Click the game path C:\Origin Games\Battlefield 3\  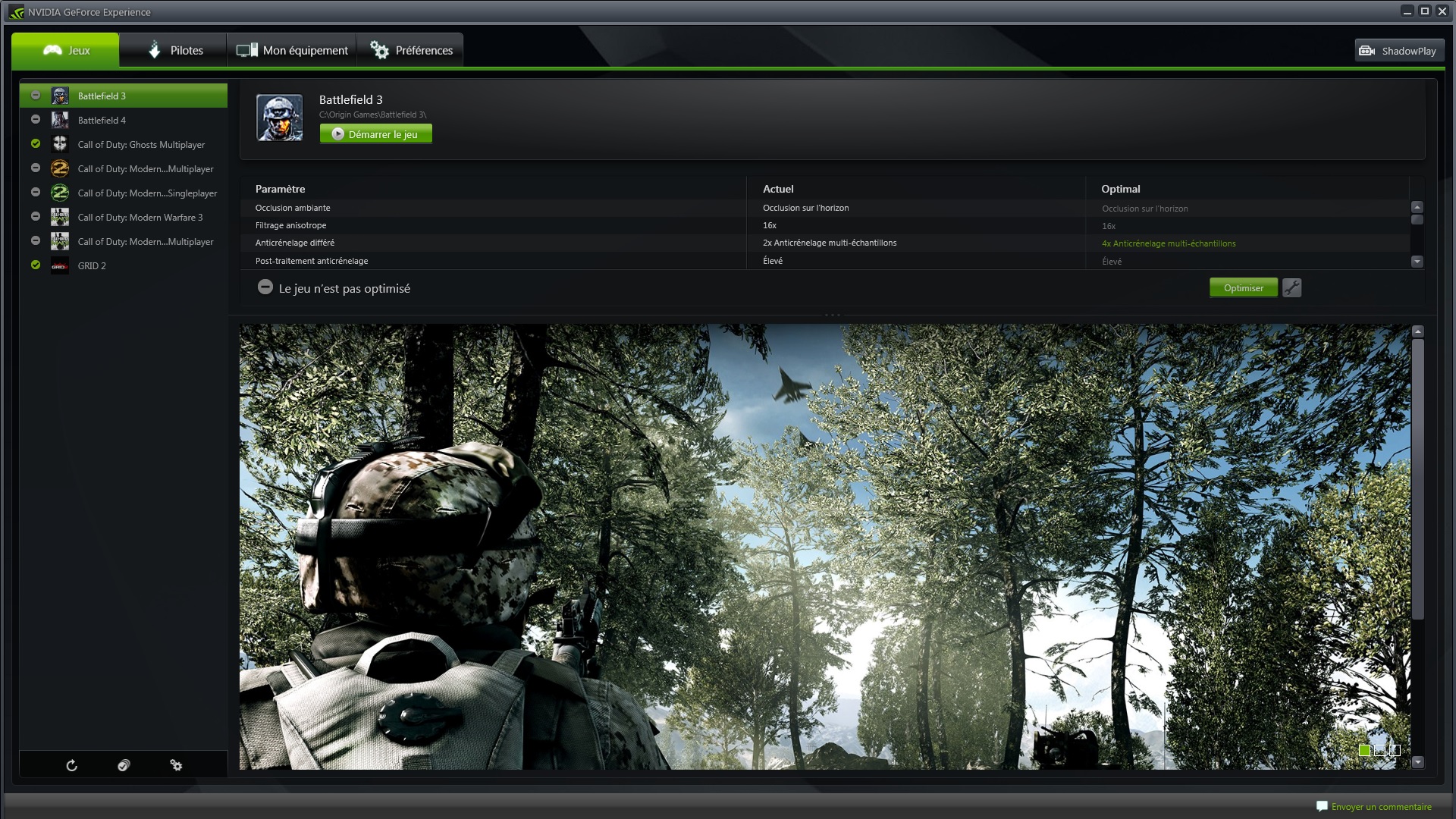point(372,115)
